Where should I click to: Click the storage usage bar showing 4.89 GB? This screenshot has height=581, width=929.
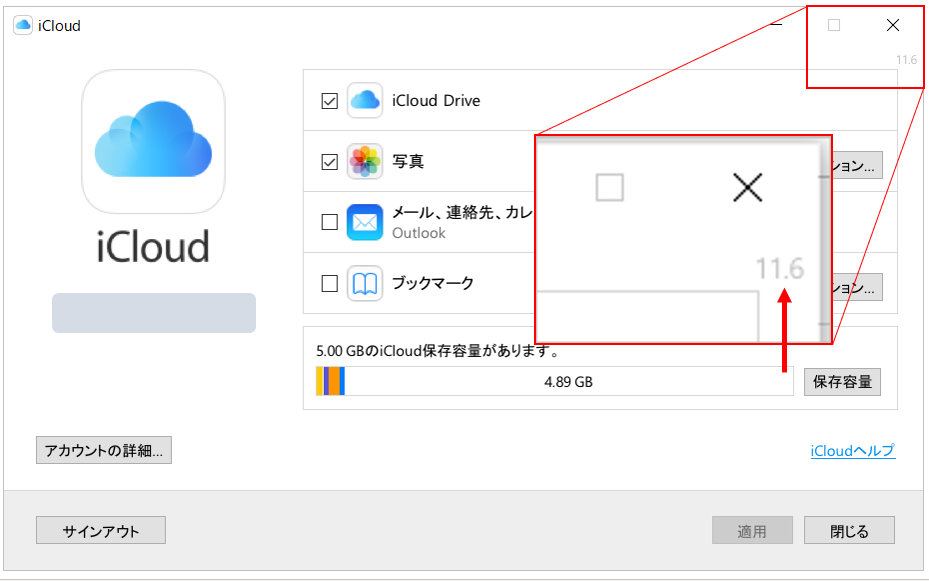(x=555, y=381)
